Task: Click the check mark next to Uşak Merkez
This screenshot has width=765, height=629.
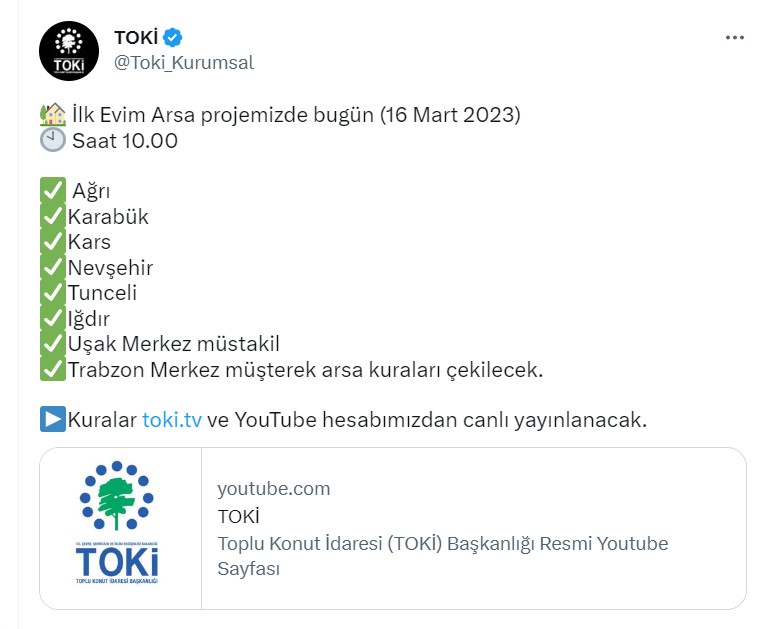Action: (x=53, y=344)
